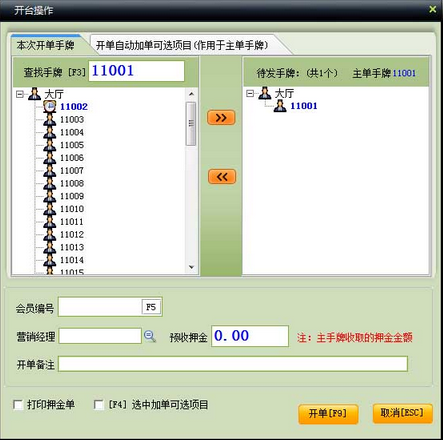Screen dimensions: 443x440
Task: Collapse the 大厅 node in left tree
Action: tap(20, 95)
